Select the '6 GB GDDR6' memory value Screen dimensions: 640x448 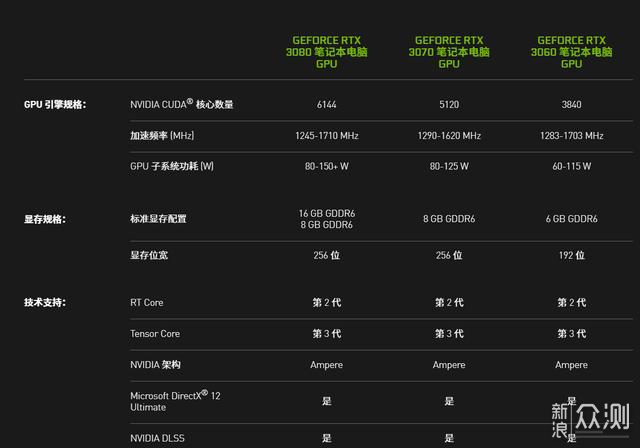571,219
